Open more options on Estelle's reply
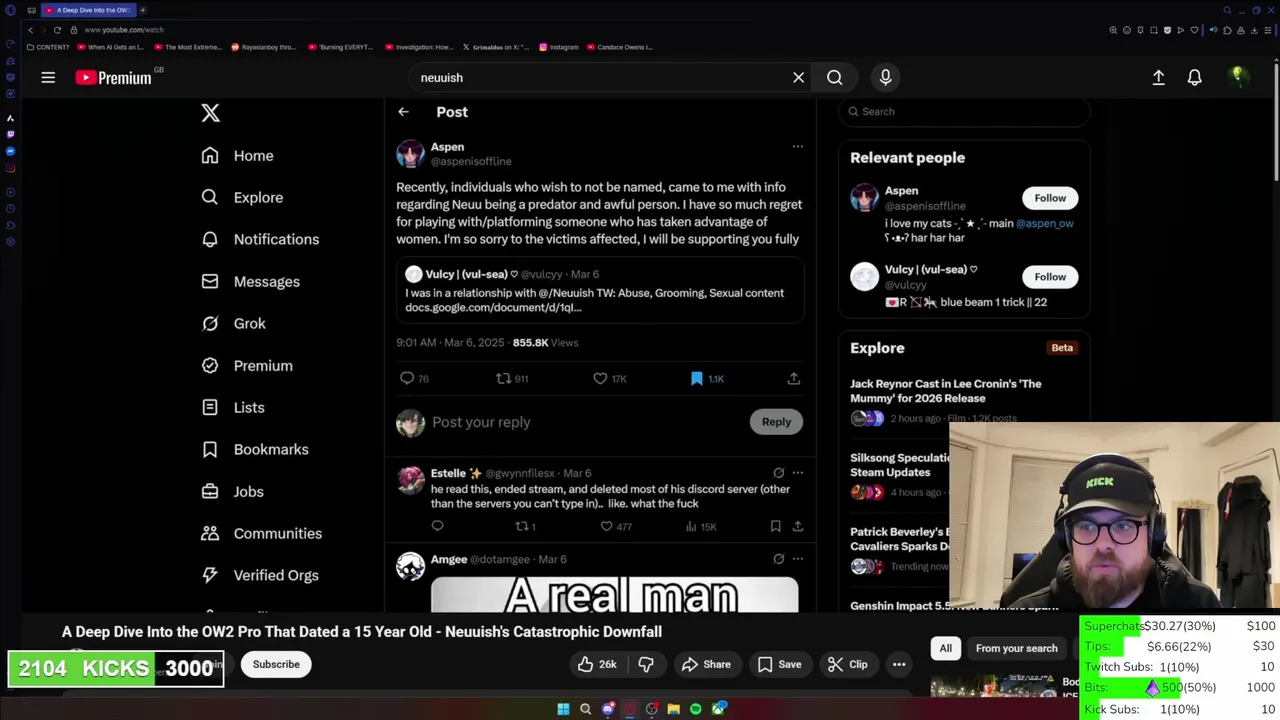Viewport: 1280px width, 720px height. click(x=797, y=473)
